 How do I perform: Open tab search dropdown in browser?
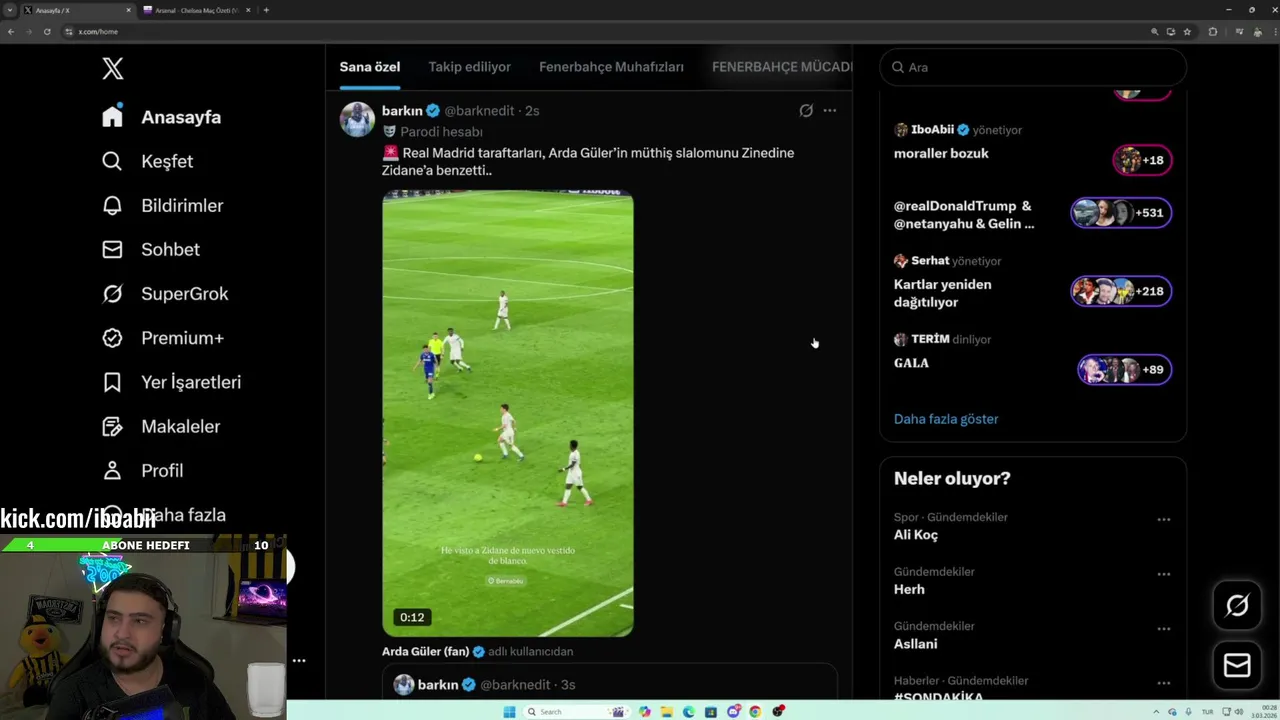pos(9,10)
